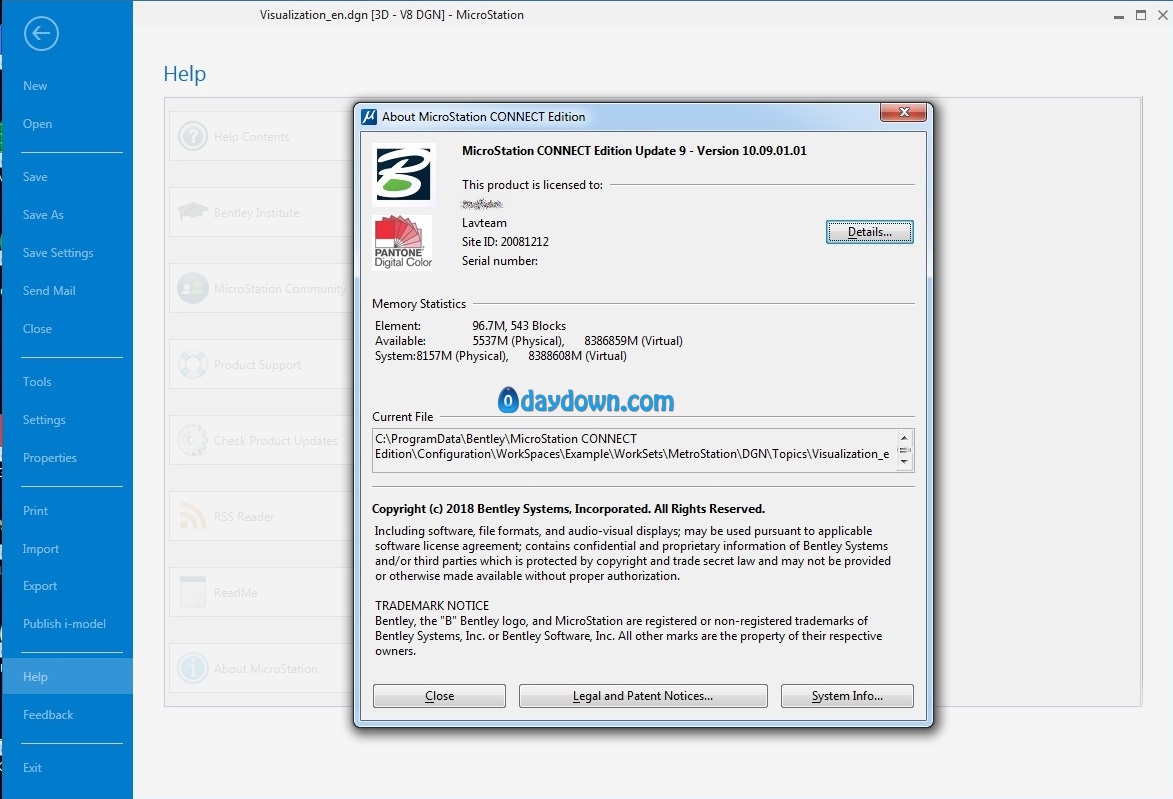Click the Check Product Updates label
The image size is (1173, 799).
(276, 441)
